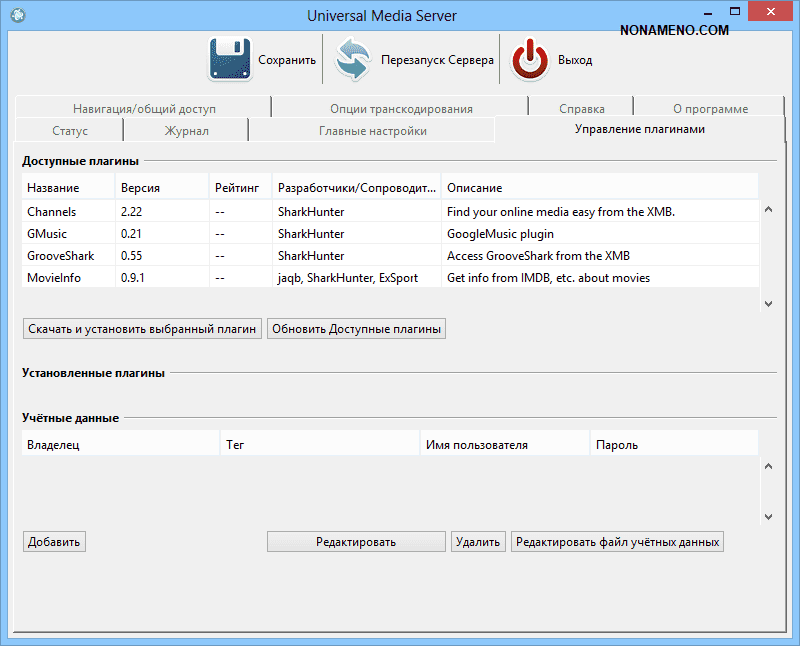The width and height of the screenshot is (800, 646).
Task: Switch to the Журнал tab
Action: (x=186, y=131)
